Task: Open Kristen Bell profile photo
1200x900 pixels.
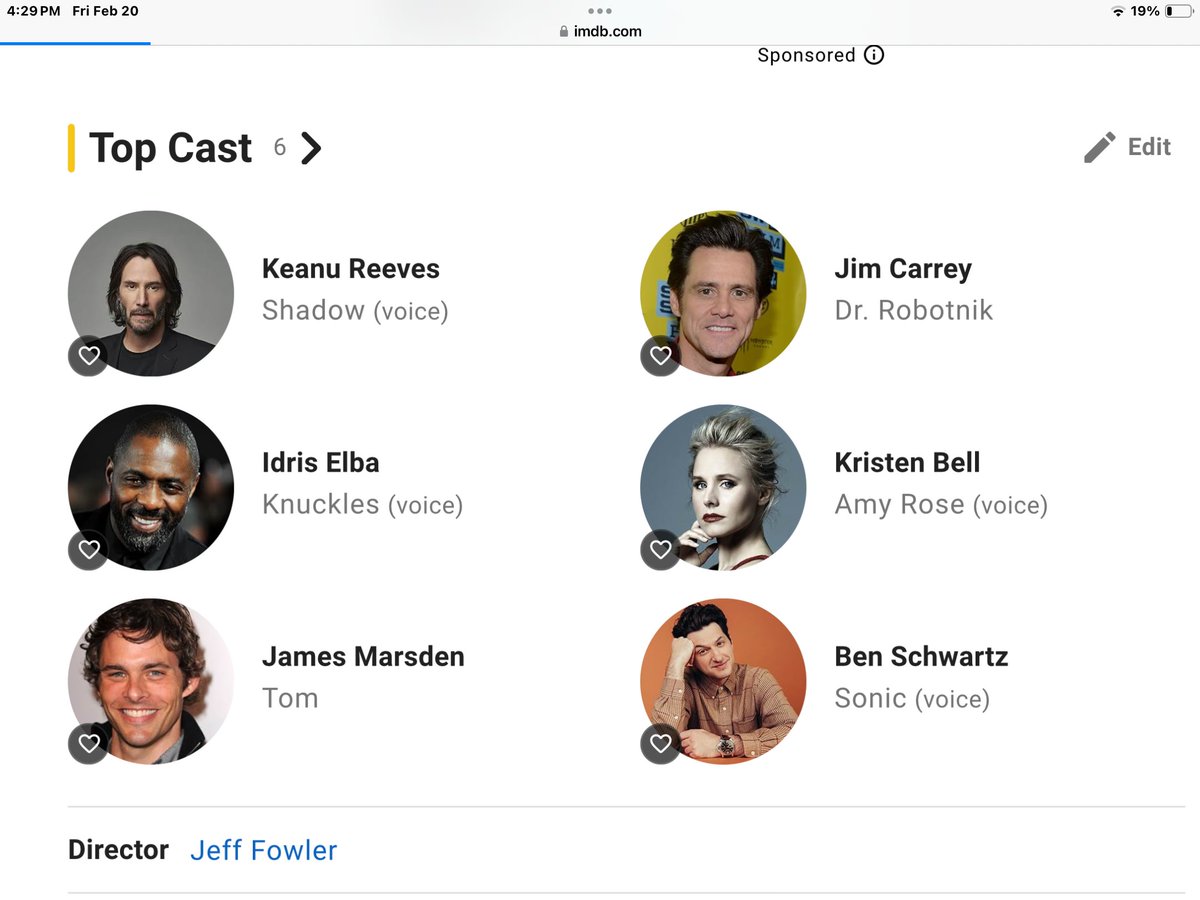Action: coord(723,487)
